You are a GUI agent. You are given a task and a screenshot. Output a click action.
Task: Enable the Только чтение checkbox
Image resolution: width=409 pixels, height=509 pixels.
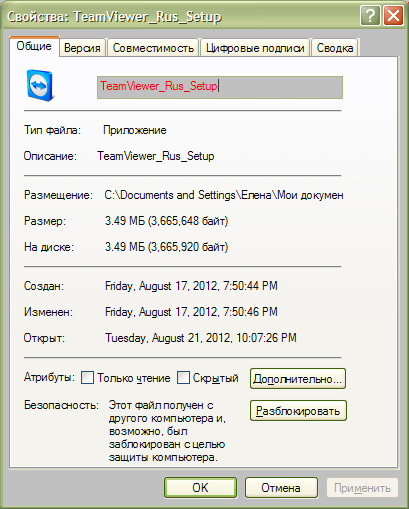click(x=87, y=378)
